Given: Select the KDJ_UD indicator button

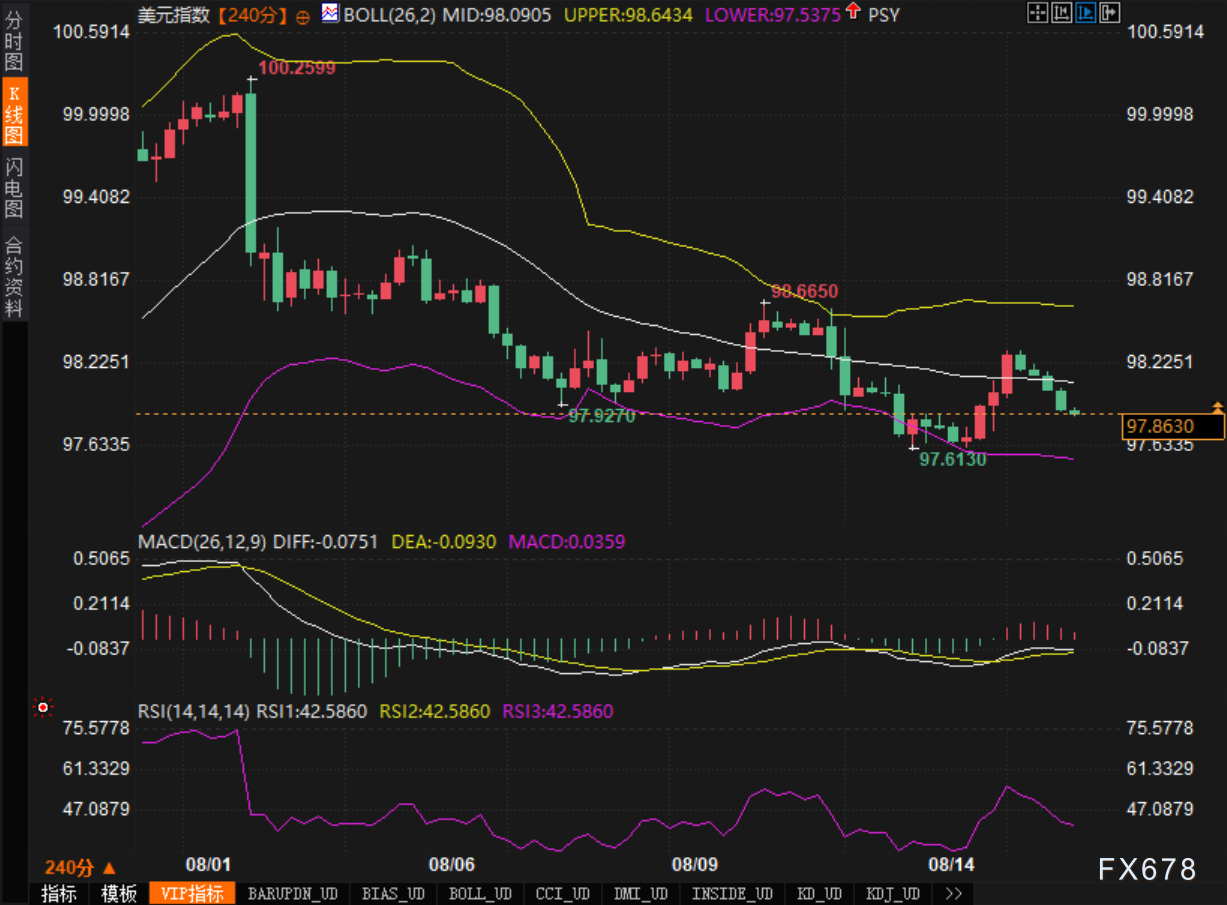Looking at the screenshot, I should click(x=893, y=893).
